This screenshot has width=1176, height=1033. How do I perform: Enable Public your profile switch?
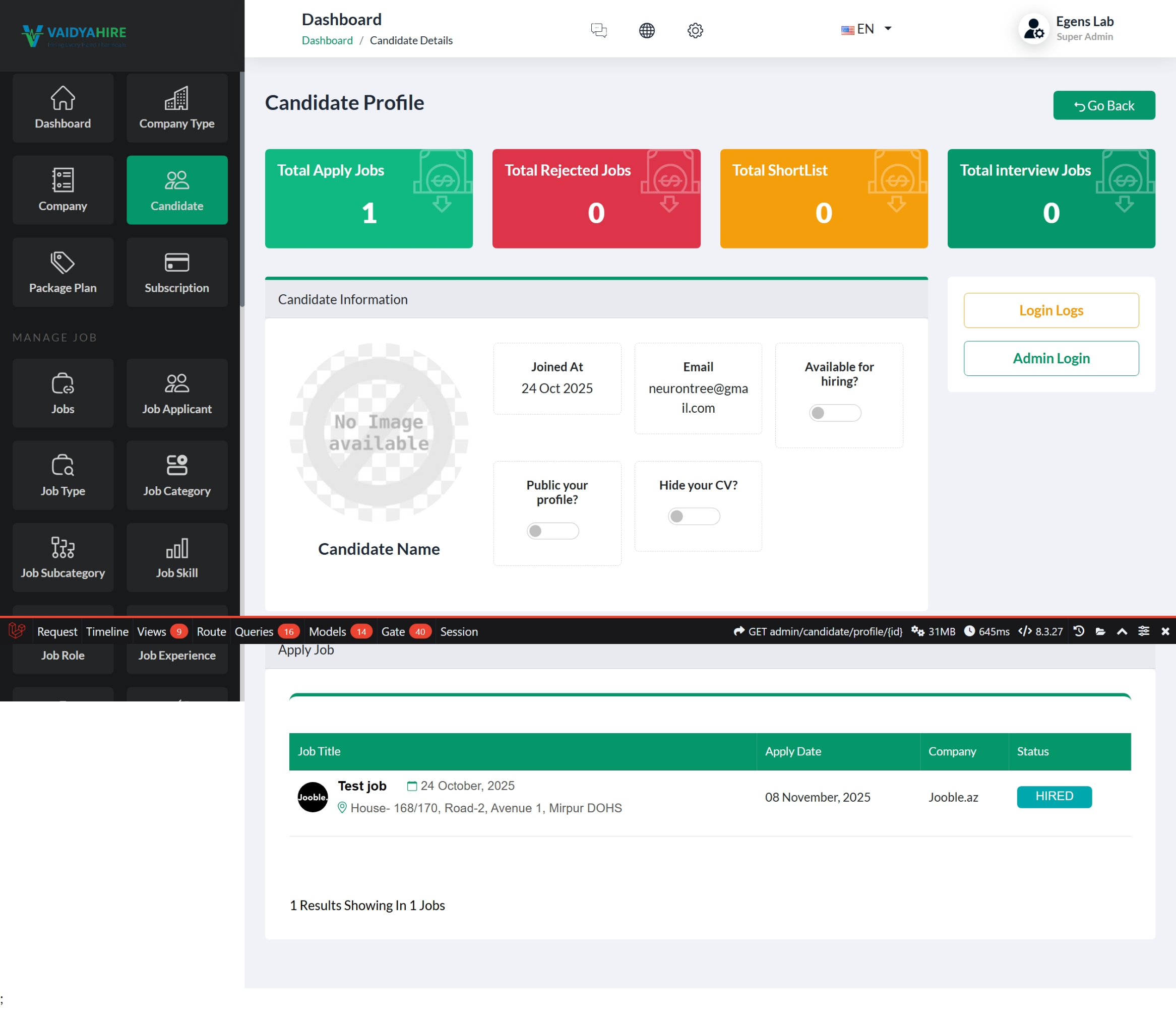pyautogui.click(x=552, y=531)
